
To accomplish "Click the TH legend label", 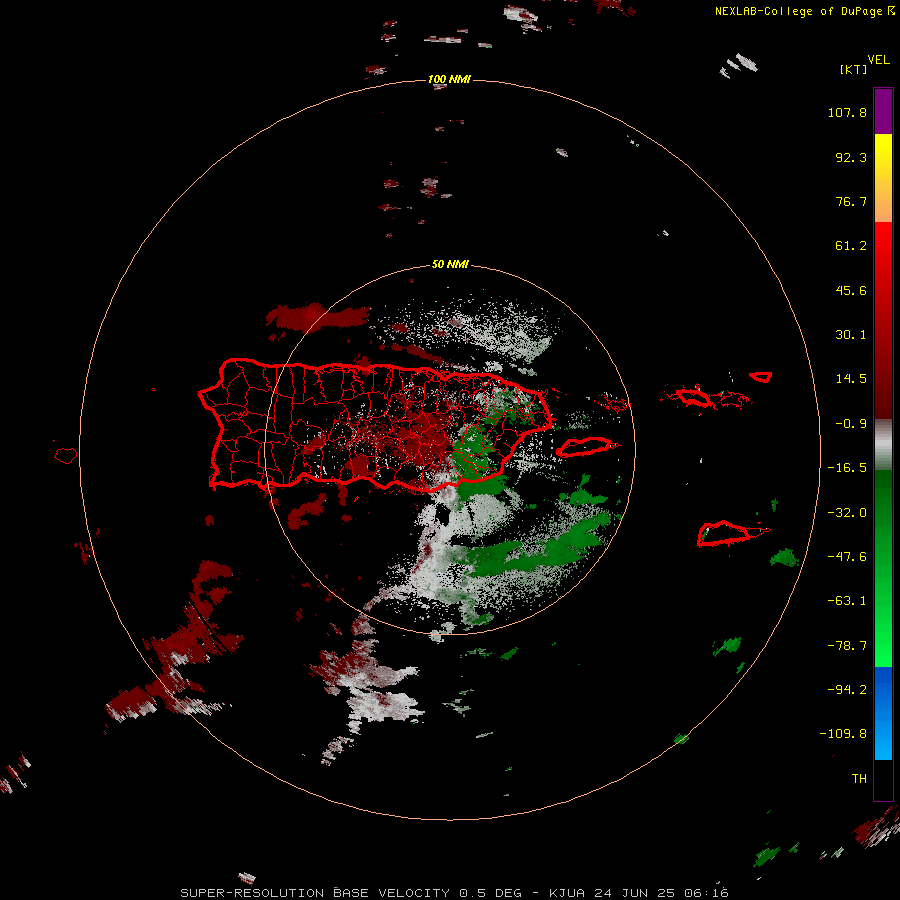I will (x=859, y=779).
